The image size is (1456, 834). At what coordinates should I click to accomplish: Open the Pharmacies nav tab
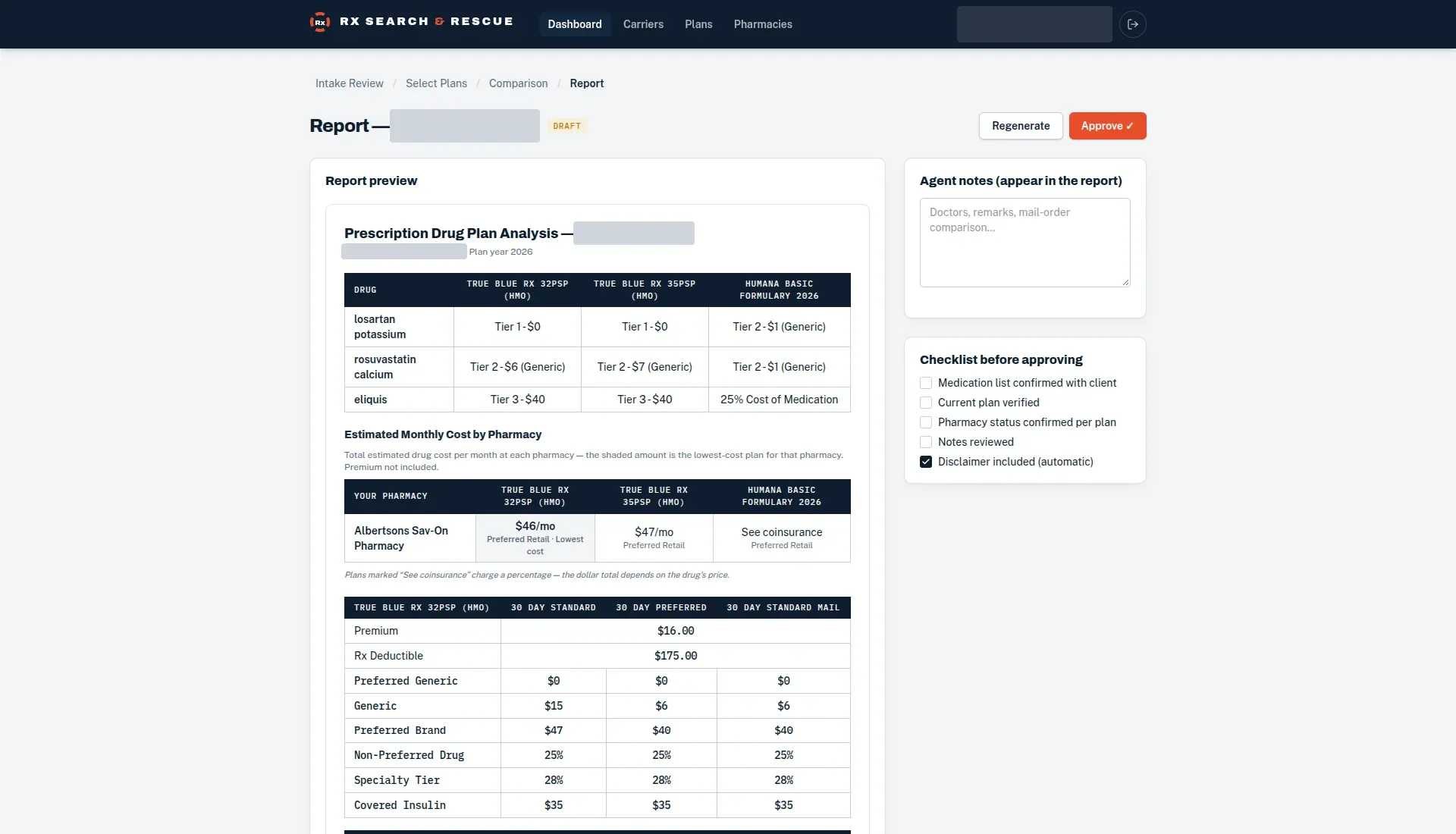(763, 24)
